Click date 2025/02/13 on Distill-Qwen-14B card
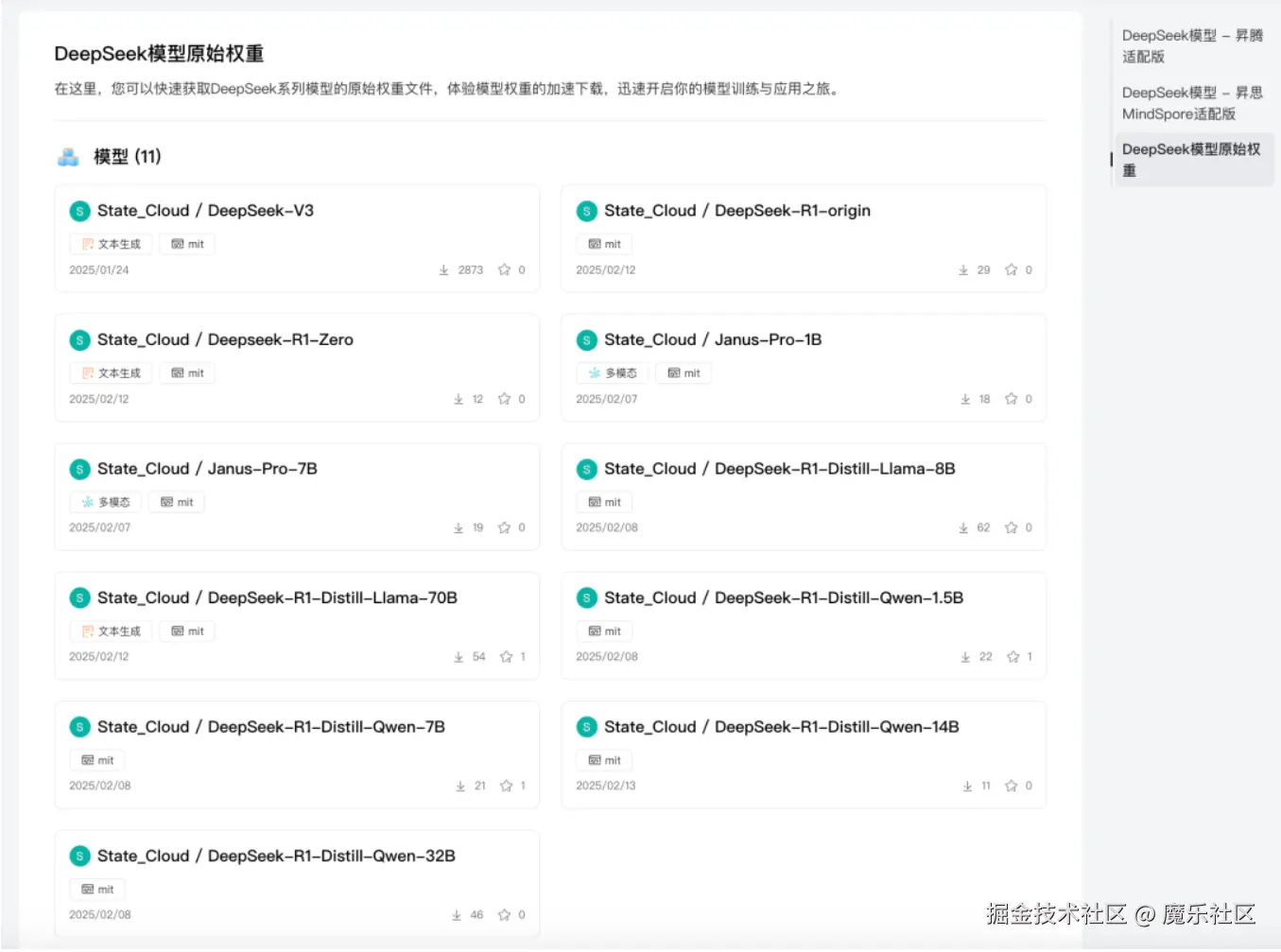The height and width of the screenshot is (952, 1281). click(606, 786)
